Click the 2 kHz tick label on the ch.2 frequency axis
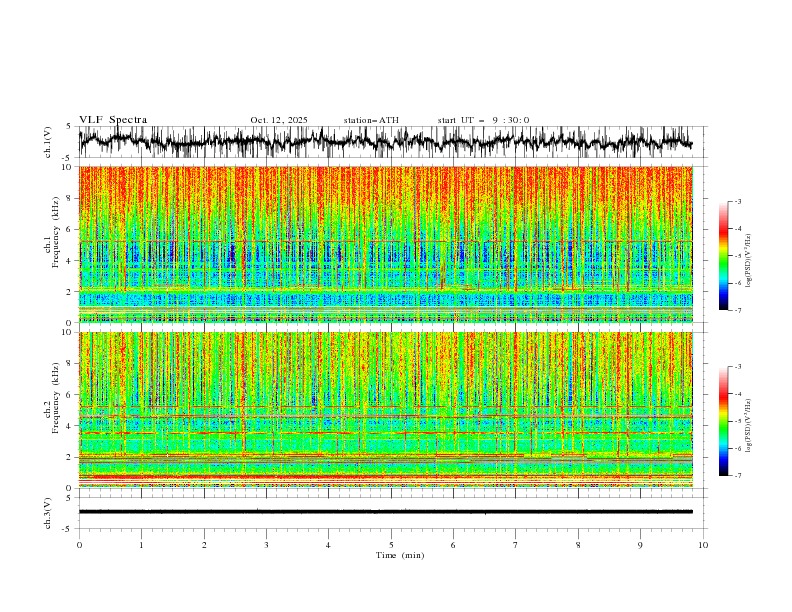The width and height of the screenshot is (792, 612). 70,457
